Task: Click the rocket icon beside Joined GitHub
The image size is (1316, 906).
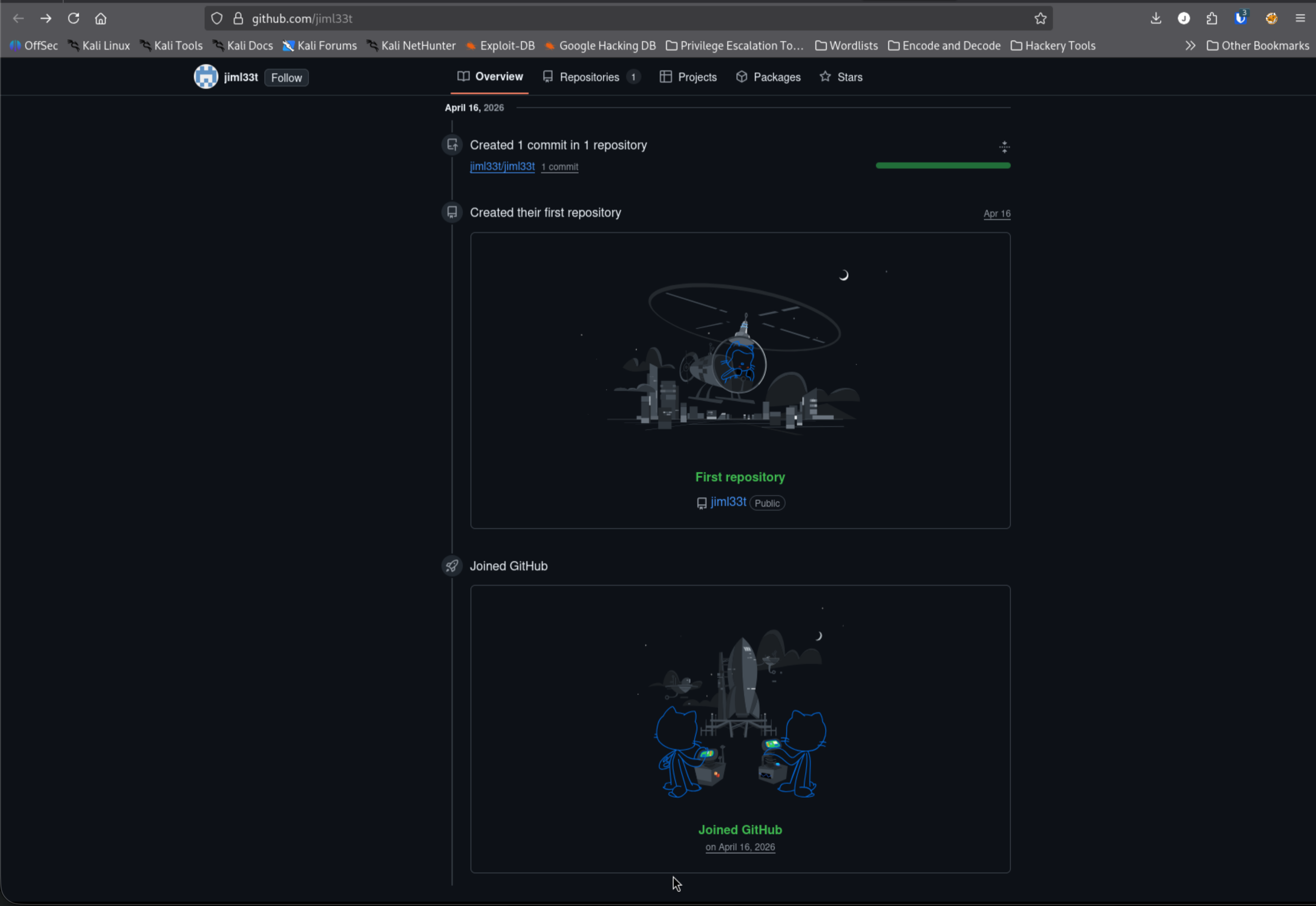Action: tap(452, 565)
